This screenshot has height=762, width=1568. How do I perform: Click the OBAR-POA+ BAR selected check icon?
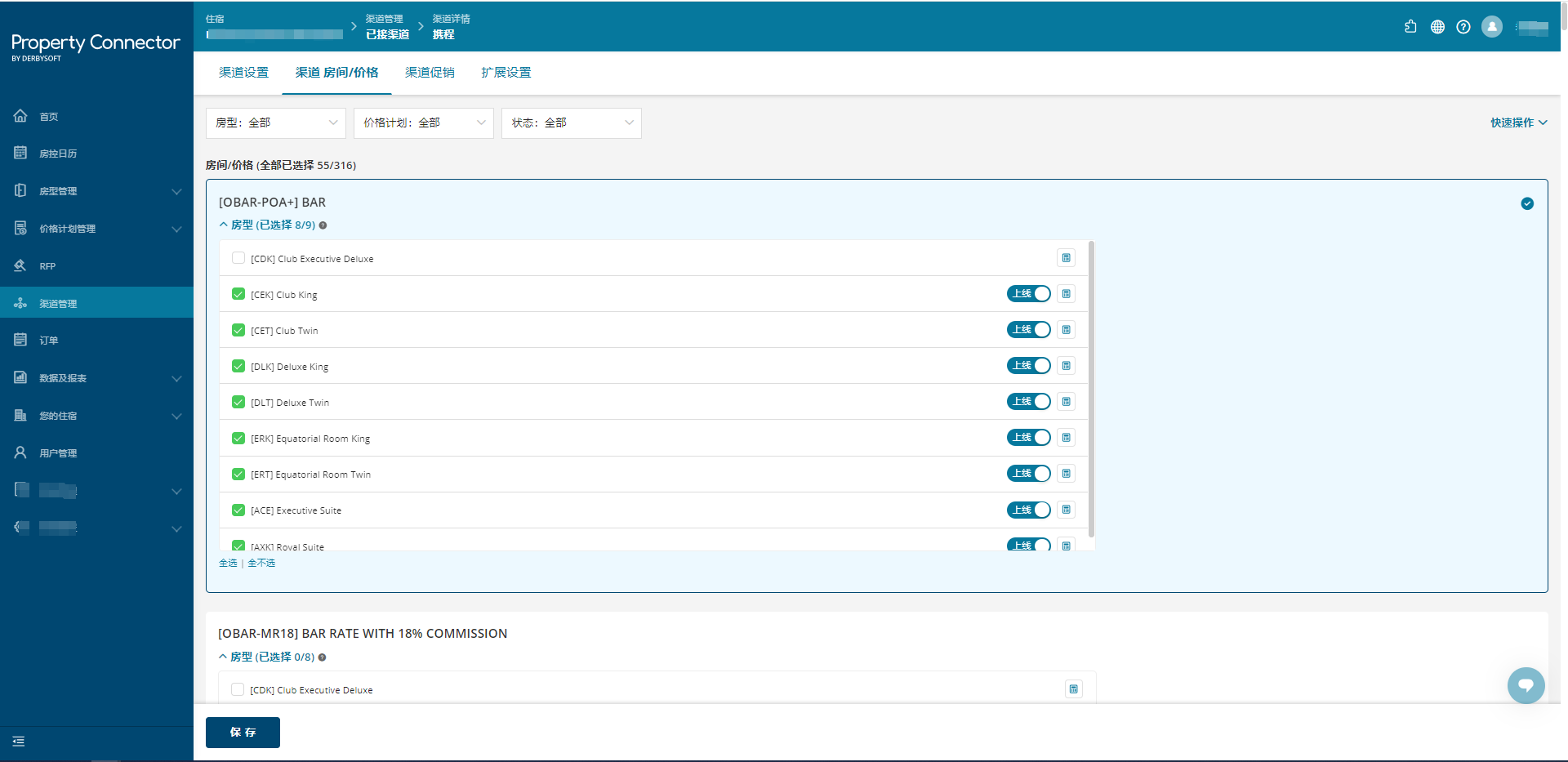[1527, 203]
